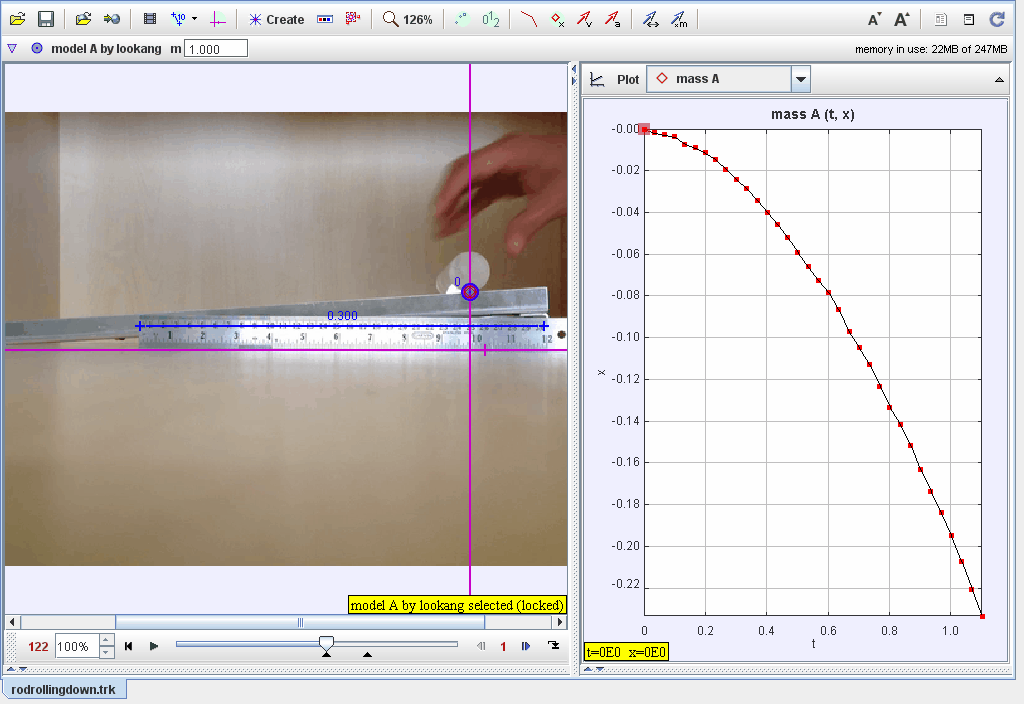The height and width of the screenshot is (704, 1024).
Task: Open the library browser folder icon
Action: (x=83, y=20)
